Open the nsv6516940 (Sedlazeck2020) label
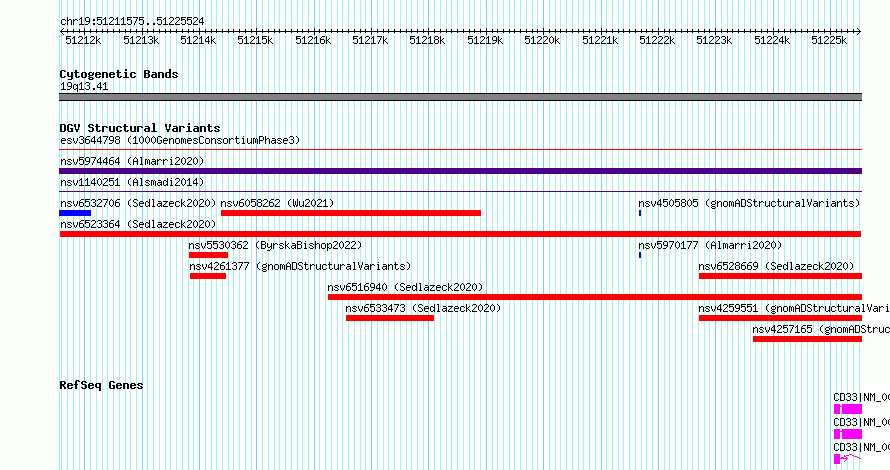890x470 pixels. [x=405, y=287]
